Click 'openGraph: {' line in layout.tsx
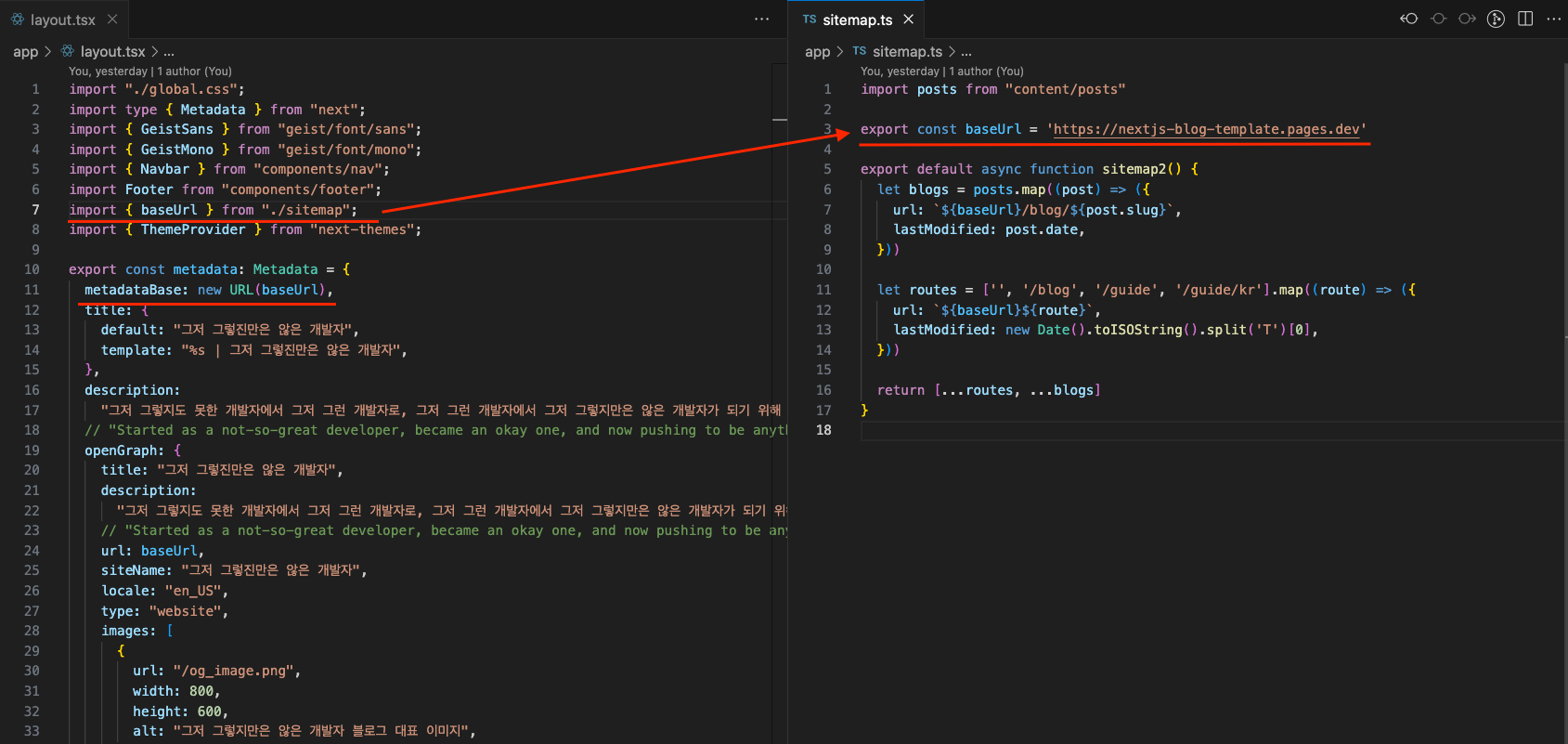Image resolution: width=1568 pixels, height=744 pixels. pyautogui.click(x=133, y=450)
